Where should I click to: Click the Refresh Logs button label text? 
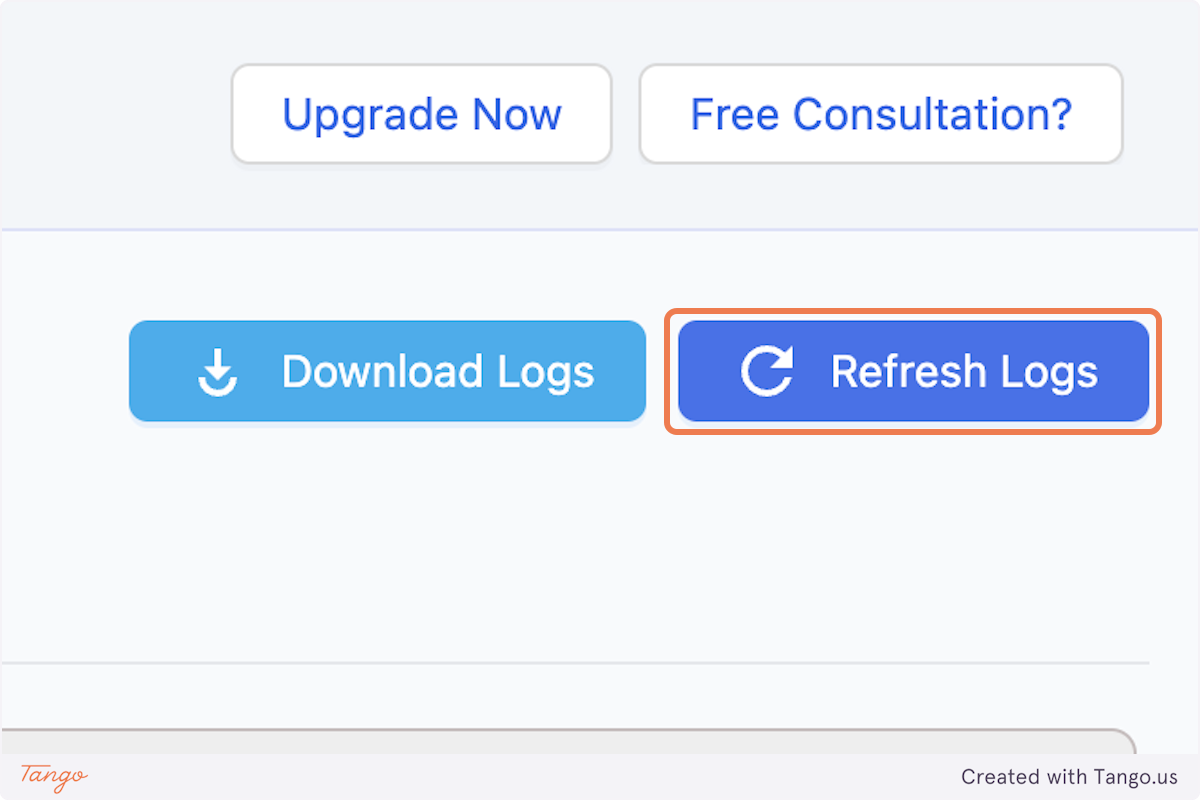(x=963, y=371)
